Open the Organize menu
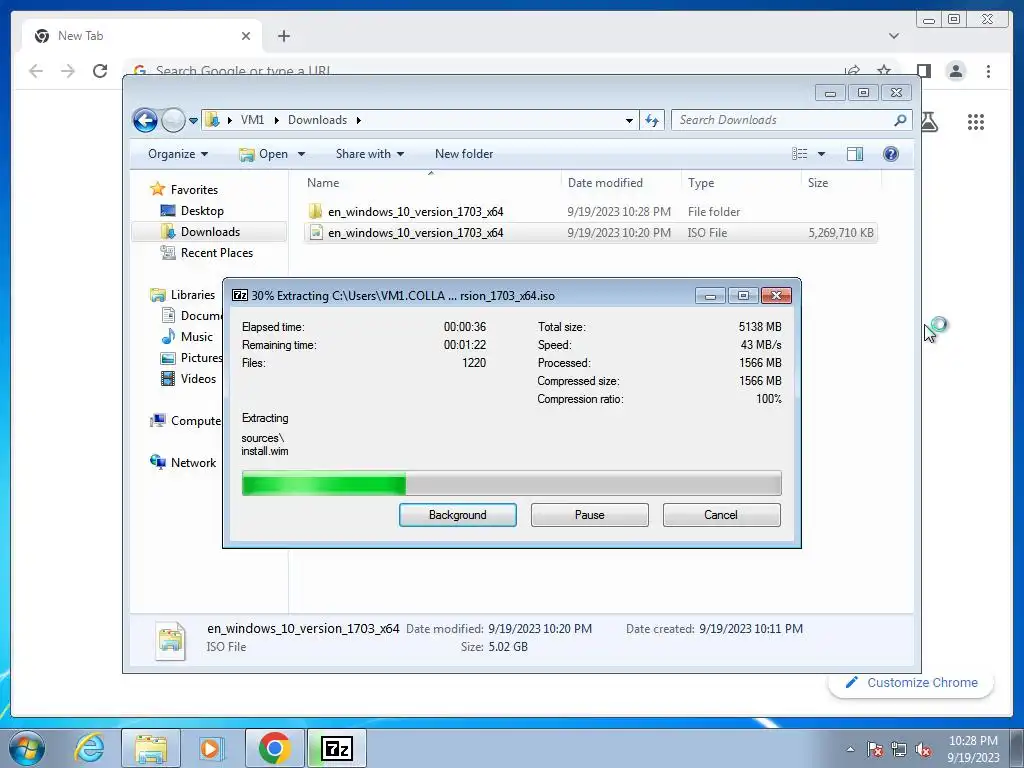The height and width of the screenshot is (768, 1024). (x=178, y=154)
